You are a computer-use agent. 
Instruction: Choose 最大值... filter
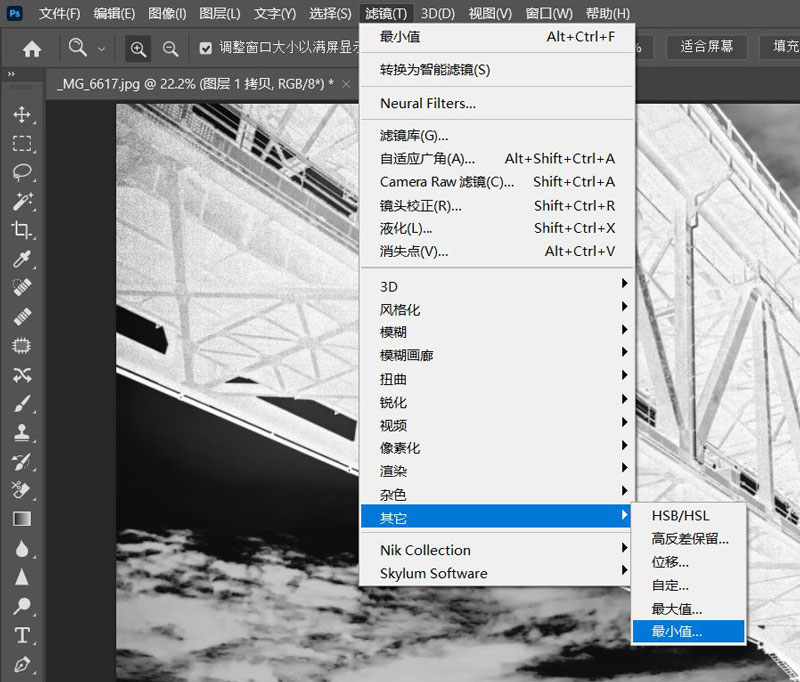688,609
